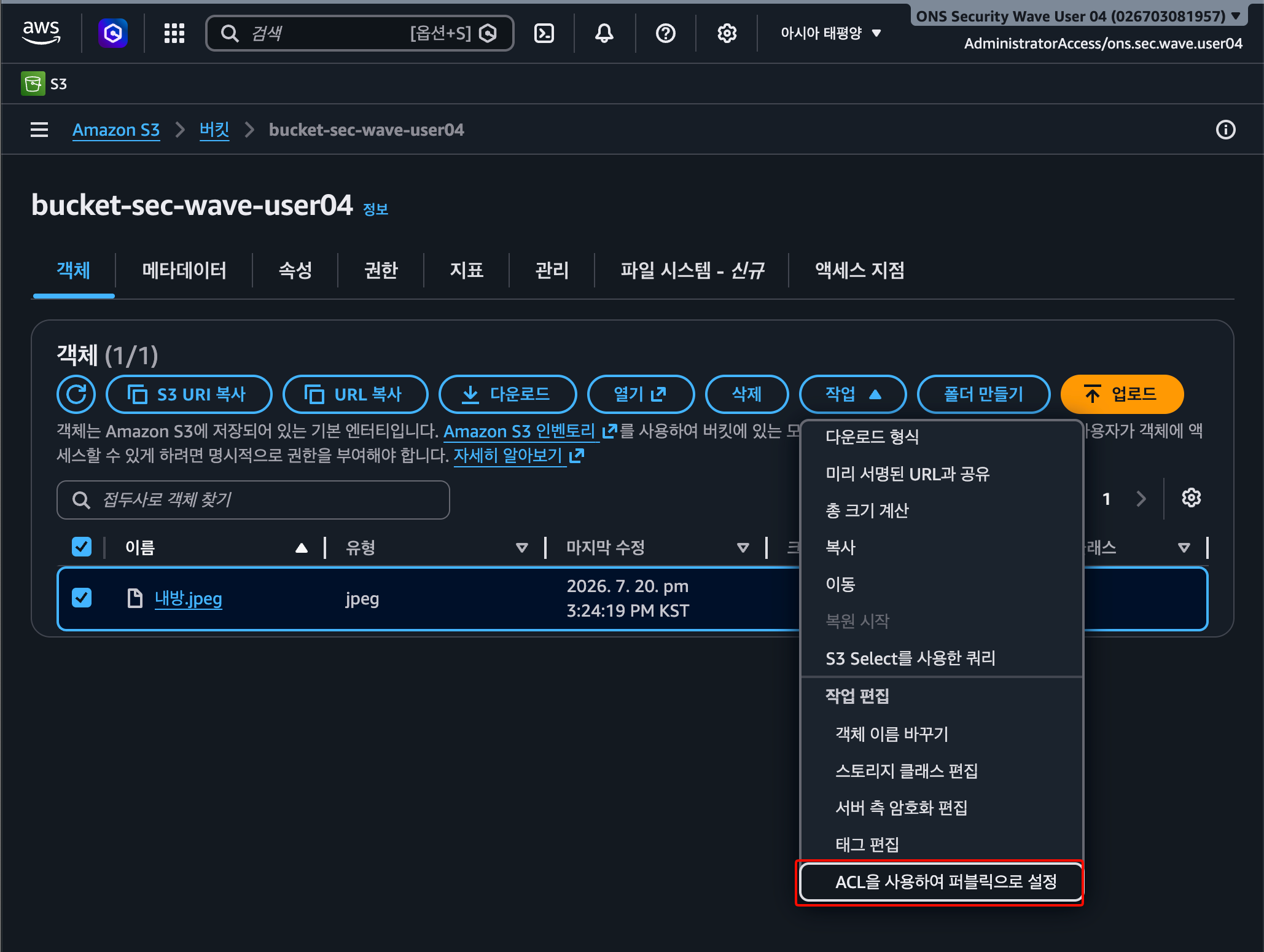Click the 다운로드 button
The image size is (1264, 952).
pos(507,394)
